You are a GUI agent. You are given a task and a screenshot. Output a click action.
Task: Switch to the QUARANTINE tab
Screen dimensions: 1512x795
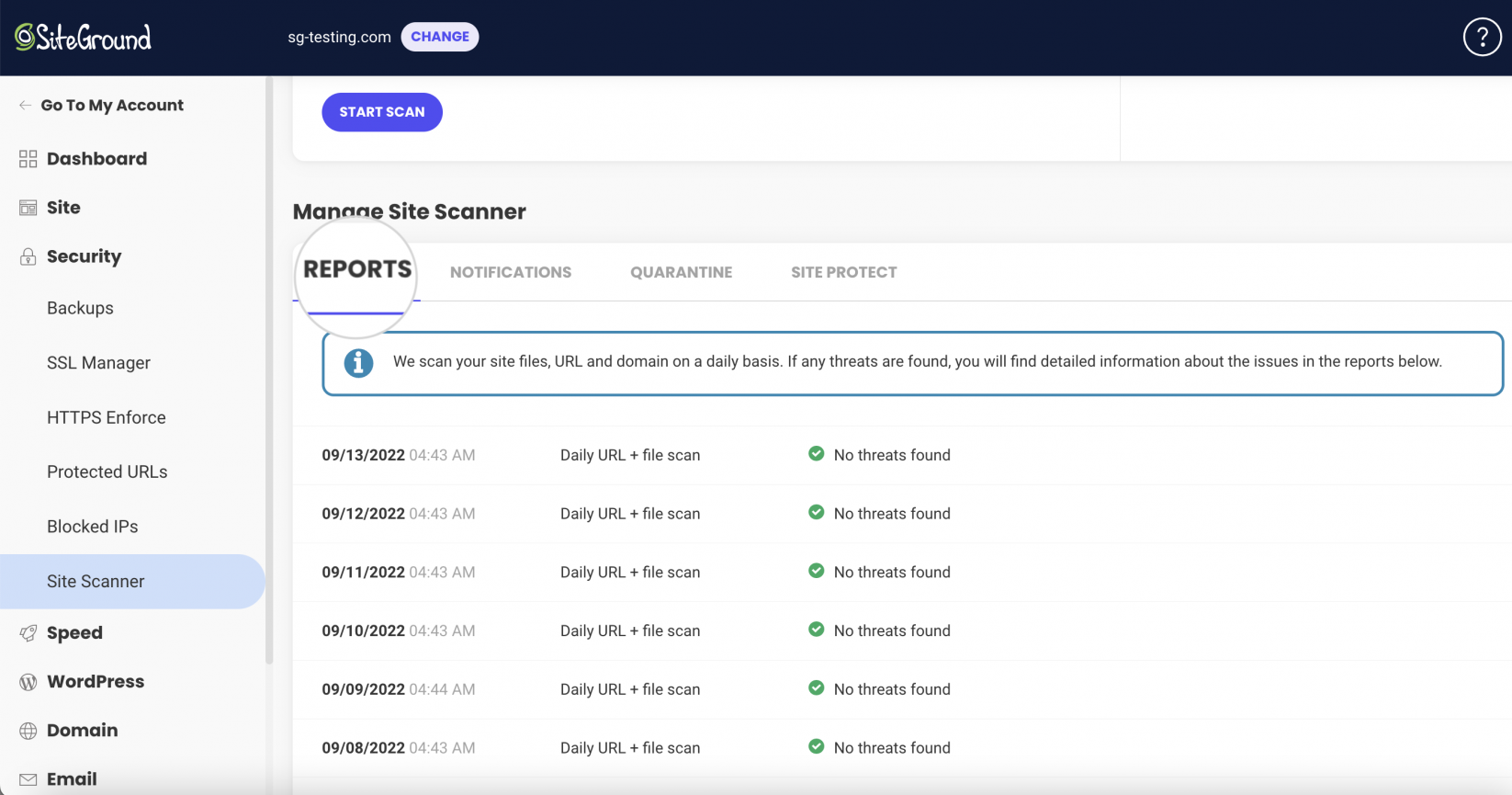tap(682, 272)
